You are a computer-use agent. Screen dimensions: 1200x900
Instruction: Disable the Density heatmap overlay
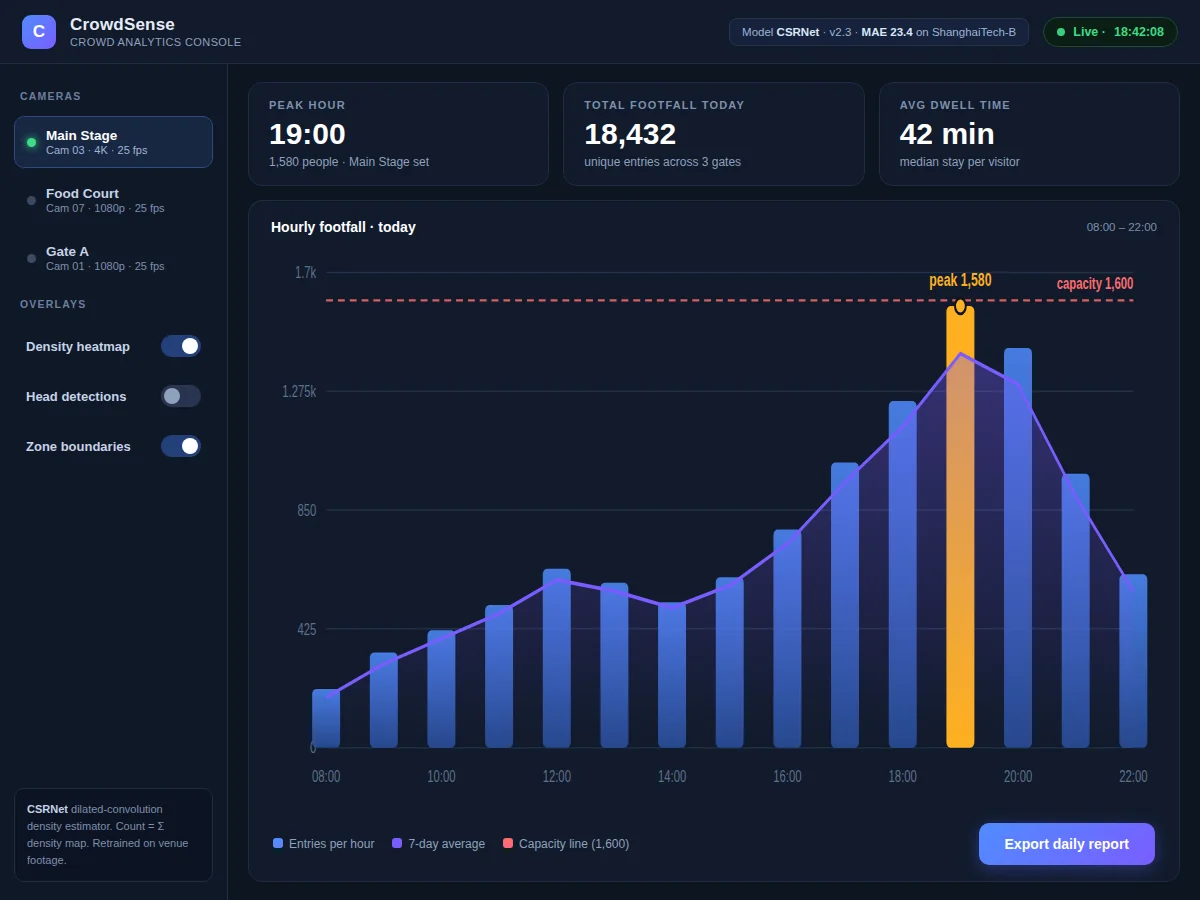coord(181,346)
